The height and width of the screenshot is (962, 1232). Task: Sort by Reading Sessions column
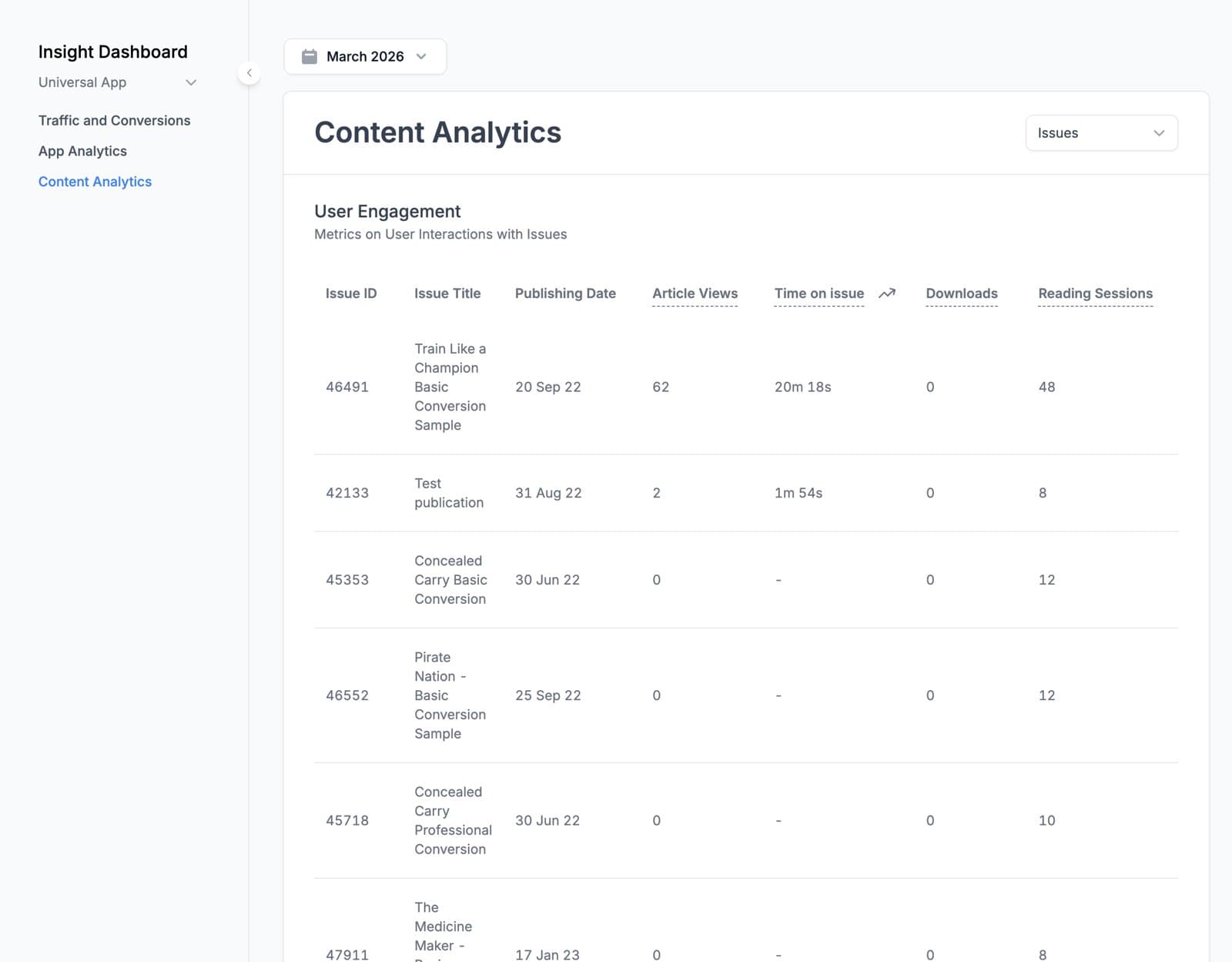1095,293
